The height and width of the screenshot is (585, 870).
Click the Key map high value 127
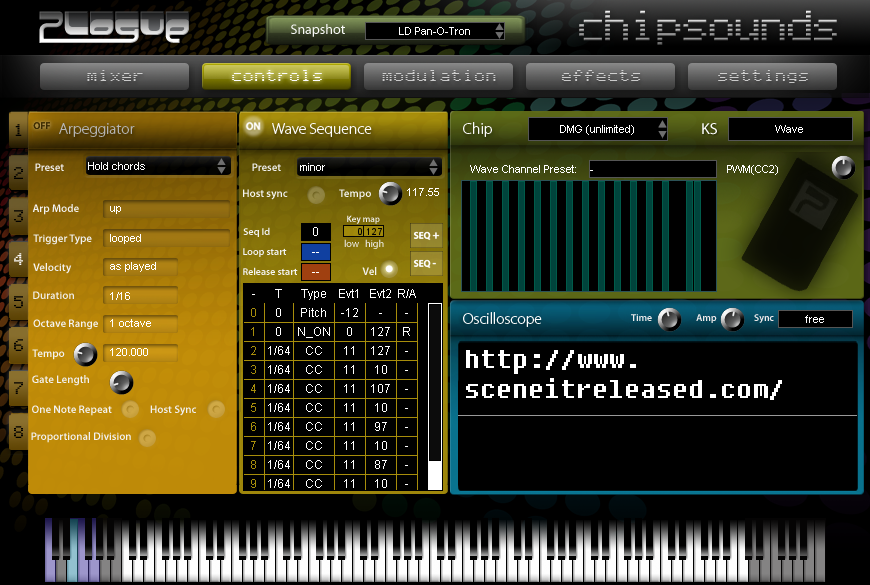click(x=374, y=231)
